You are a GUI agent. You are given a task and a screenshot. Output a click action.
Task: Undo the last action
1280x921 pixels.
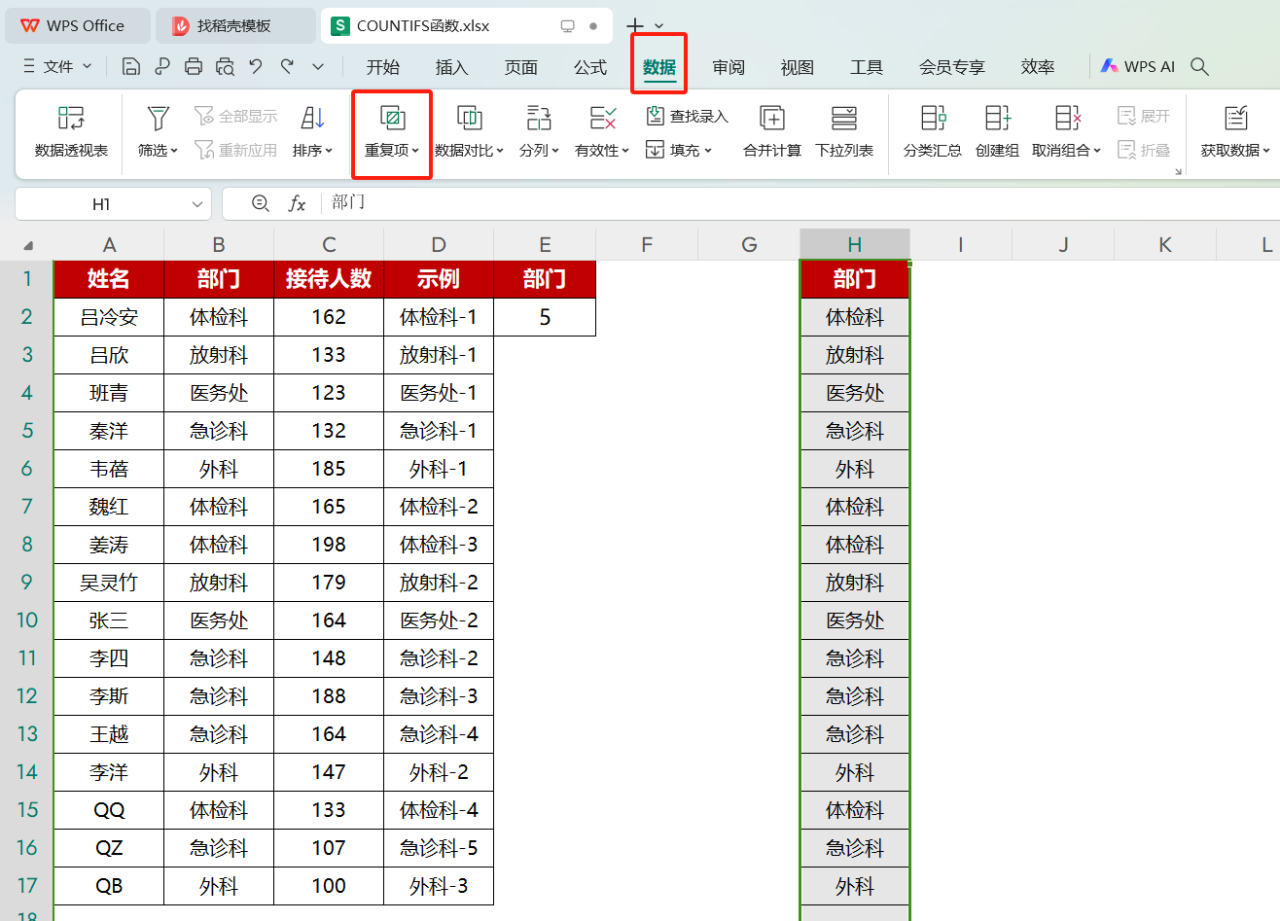(x=256, y=67)
